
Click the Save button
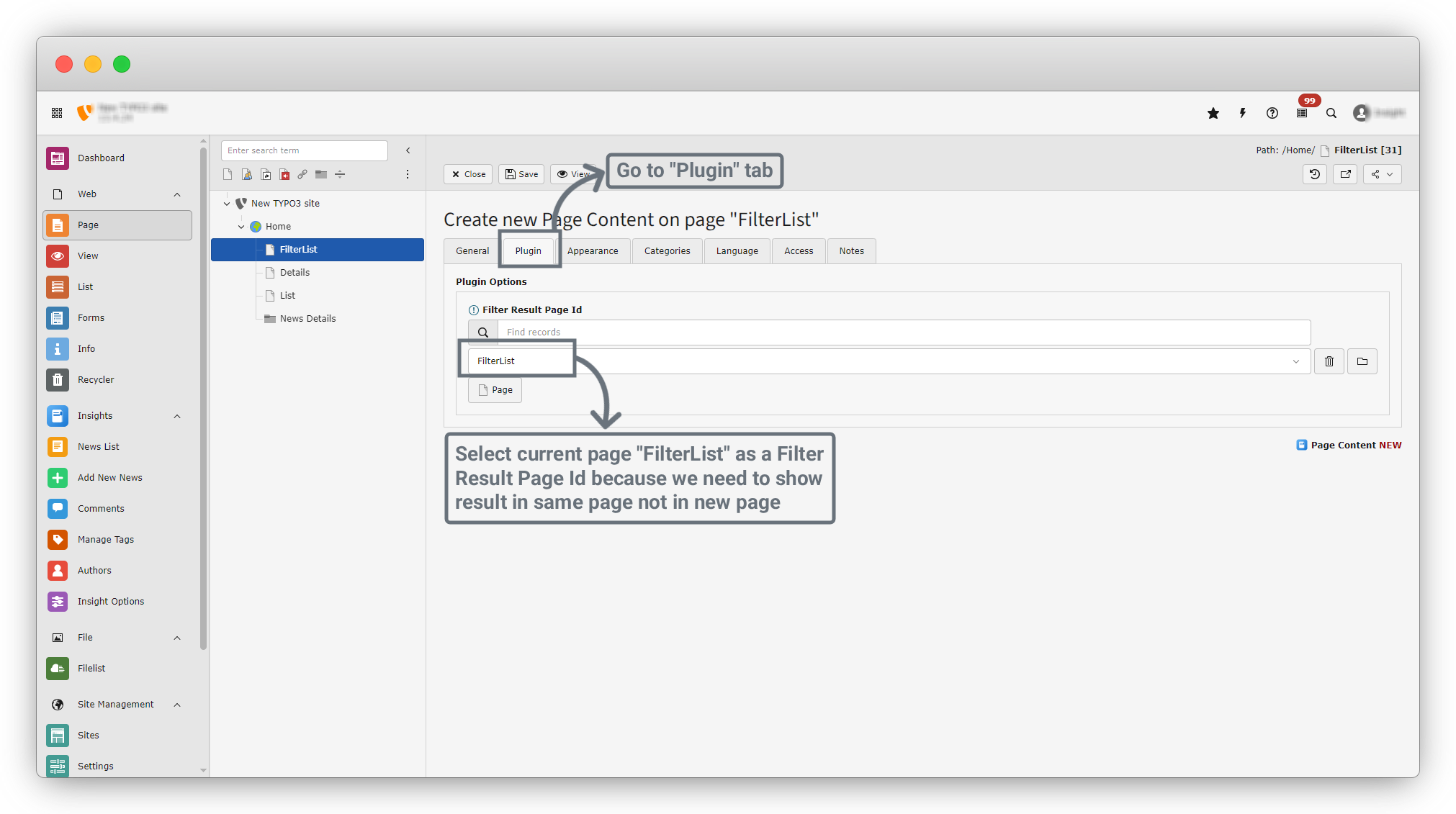pos(522,174)
